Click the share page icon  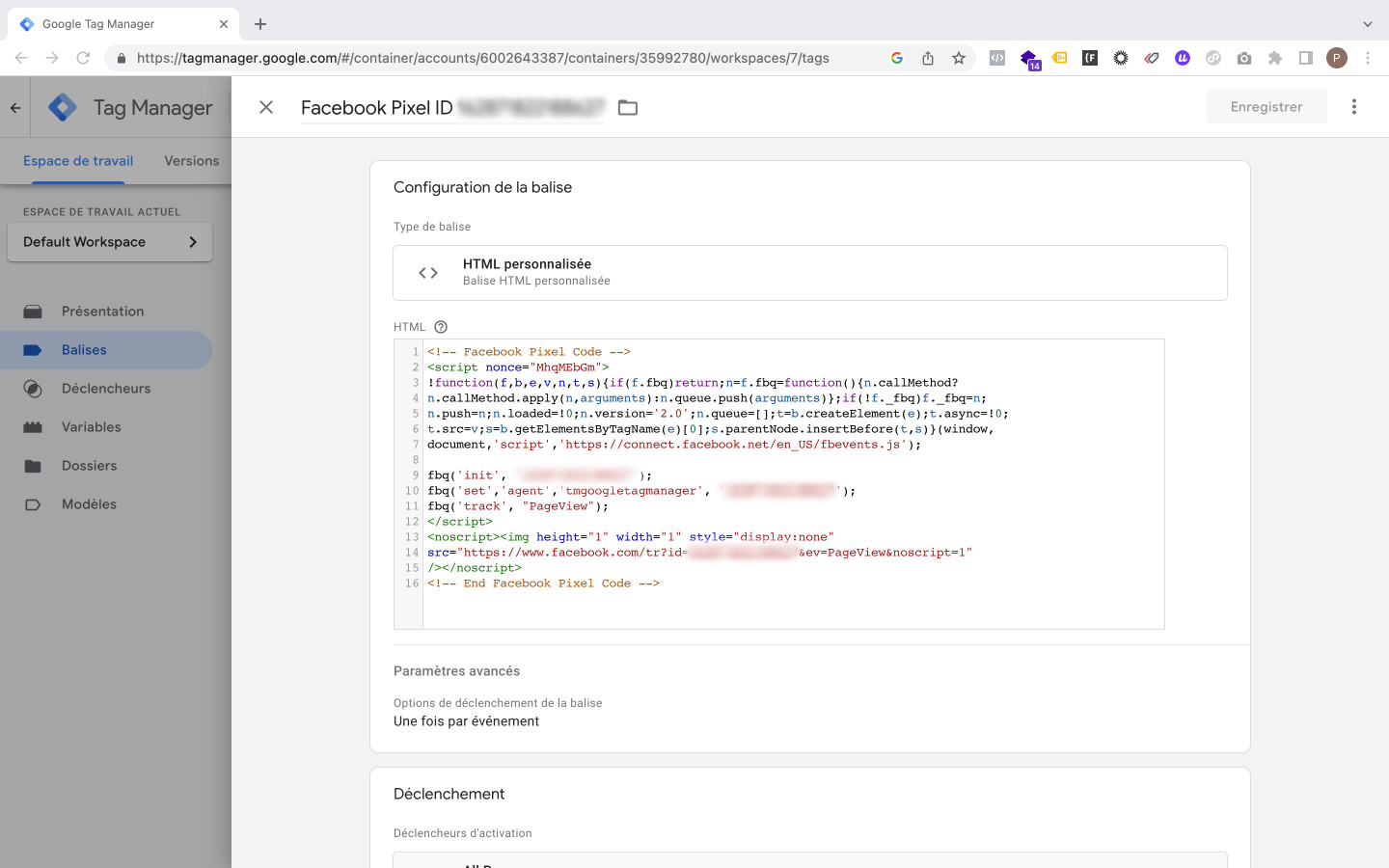[928, 58]
